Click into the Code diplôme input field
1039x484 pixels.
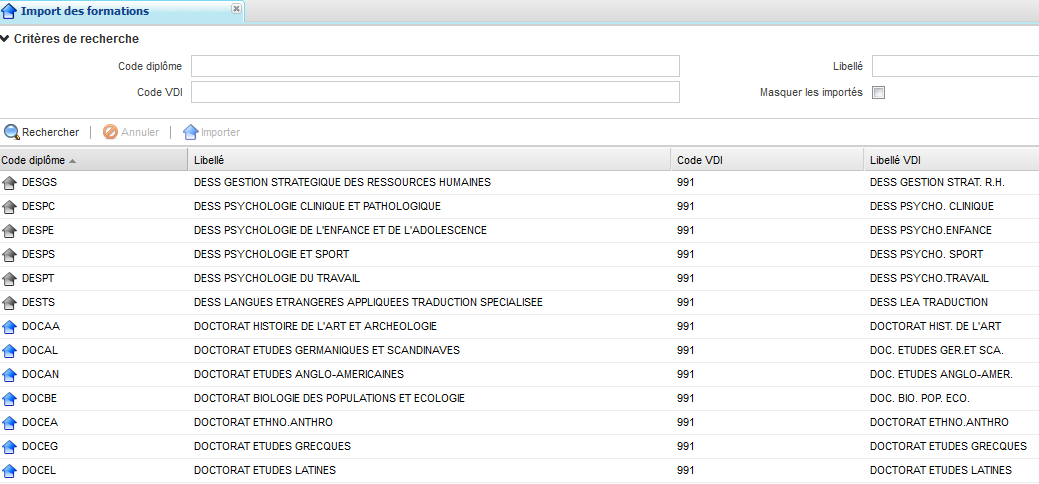tap(435, 67)
